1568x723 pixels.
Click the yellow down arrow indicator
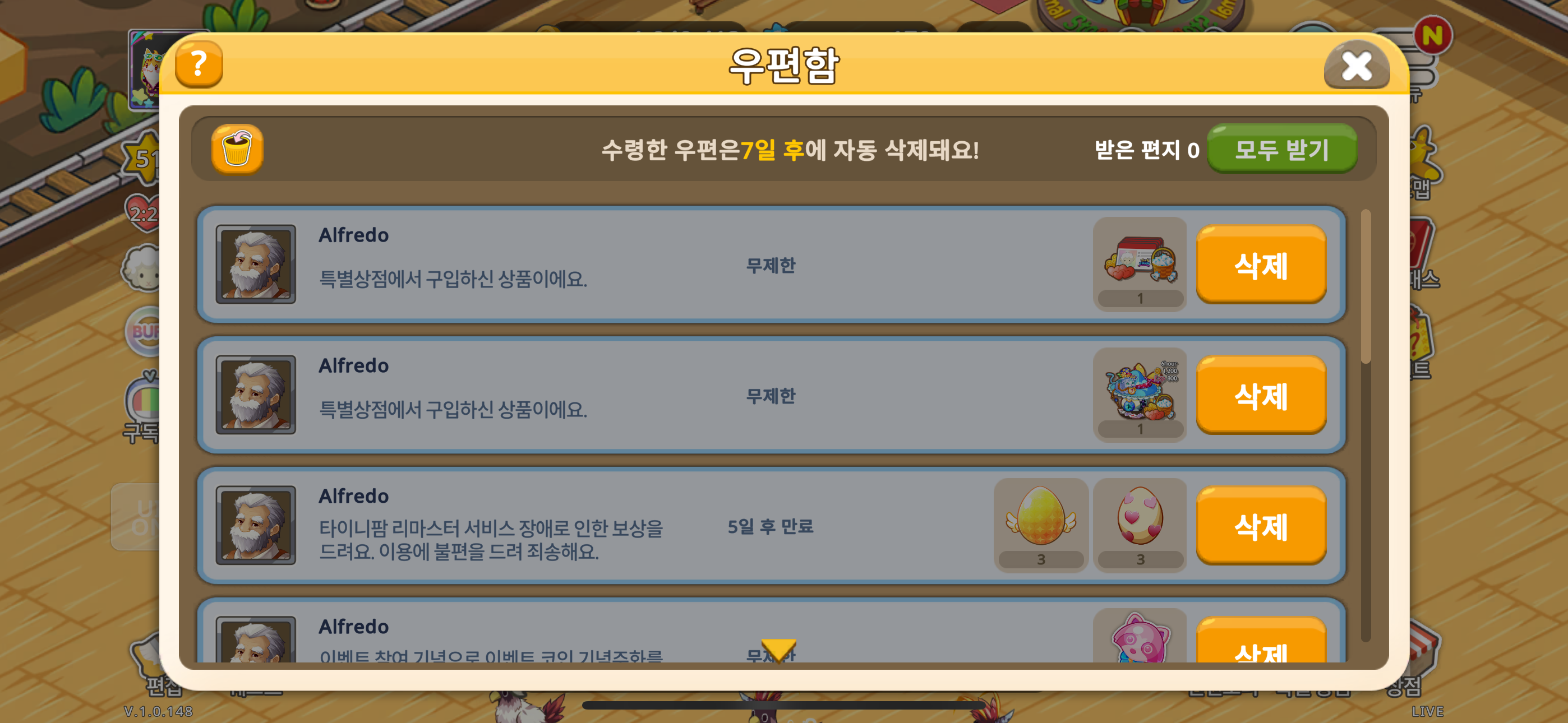click(778, 650)
